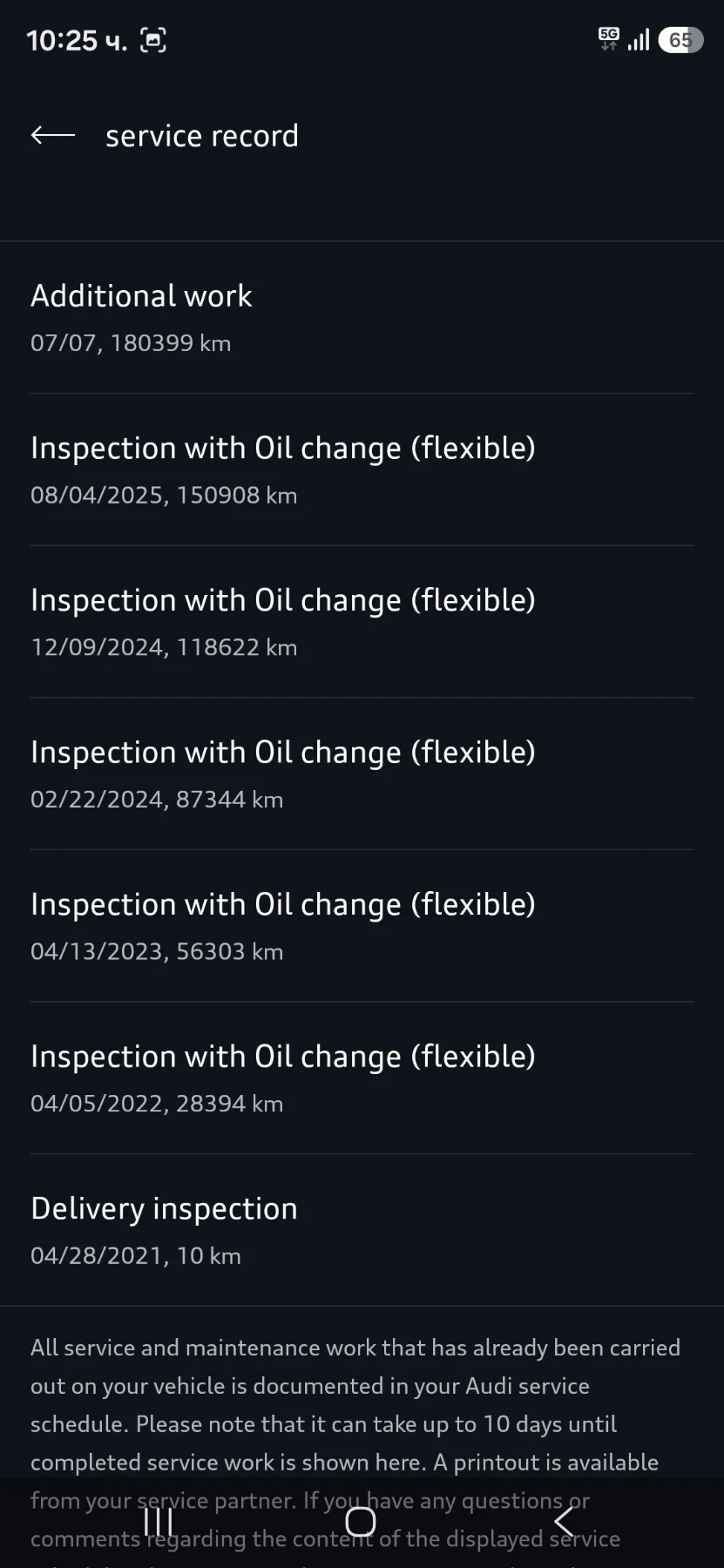Tap the screen capture status icon
The height and width of the screenshot is (1568, 724).
pyautogui.click(x=153, y=39)
